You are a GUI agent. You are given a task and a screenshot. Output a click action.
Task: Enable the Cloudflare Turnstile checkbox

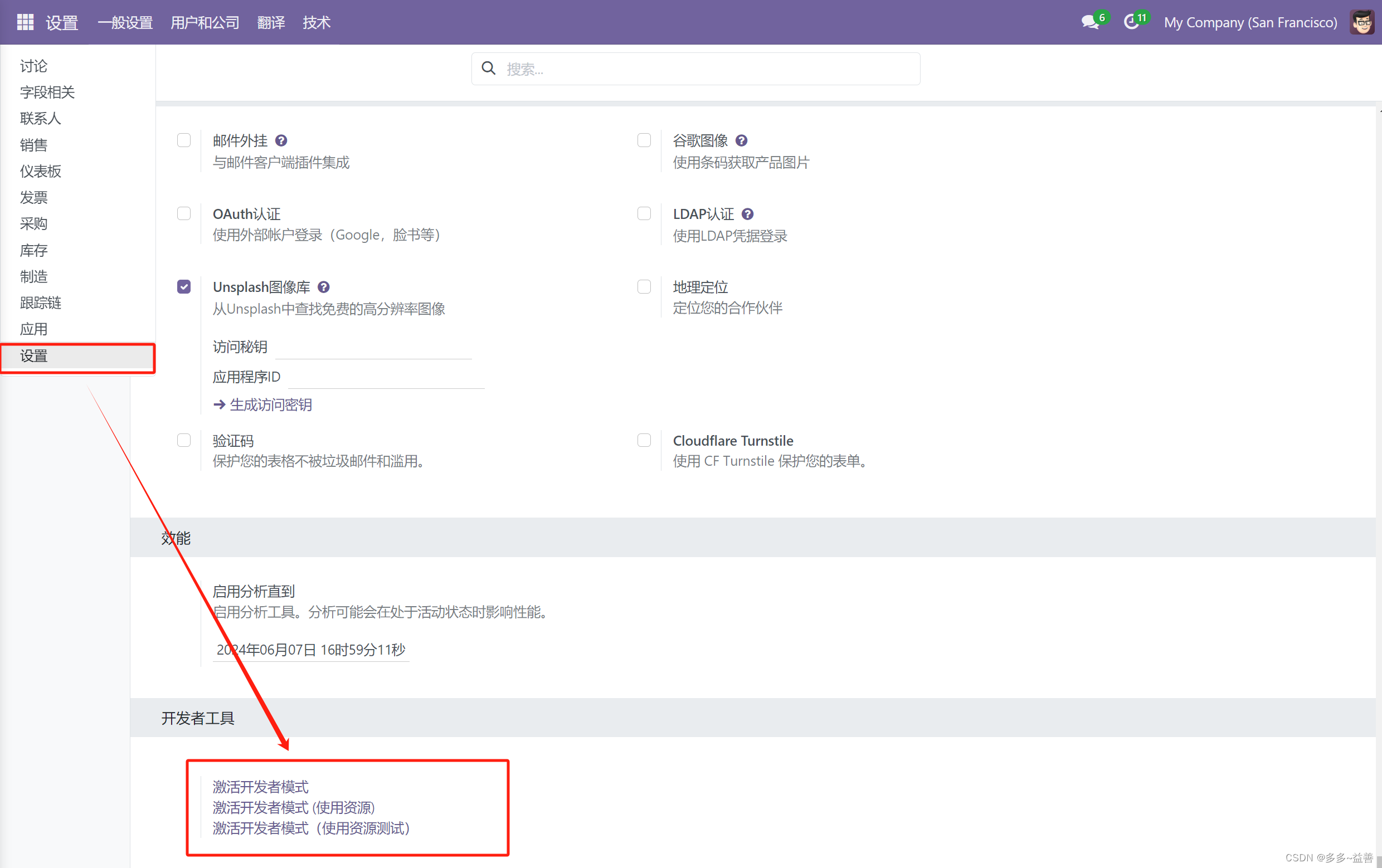tap(644, 440)
